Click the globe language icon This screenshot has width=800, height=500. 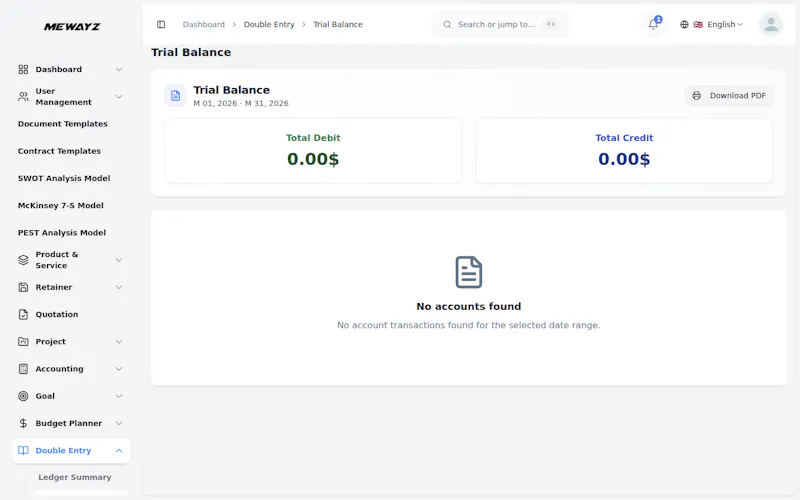[x=684, y=24]
